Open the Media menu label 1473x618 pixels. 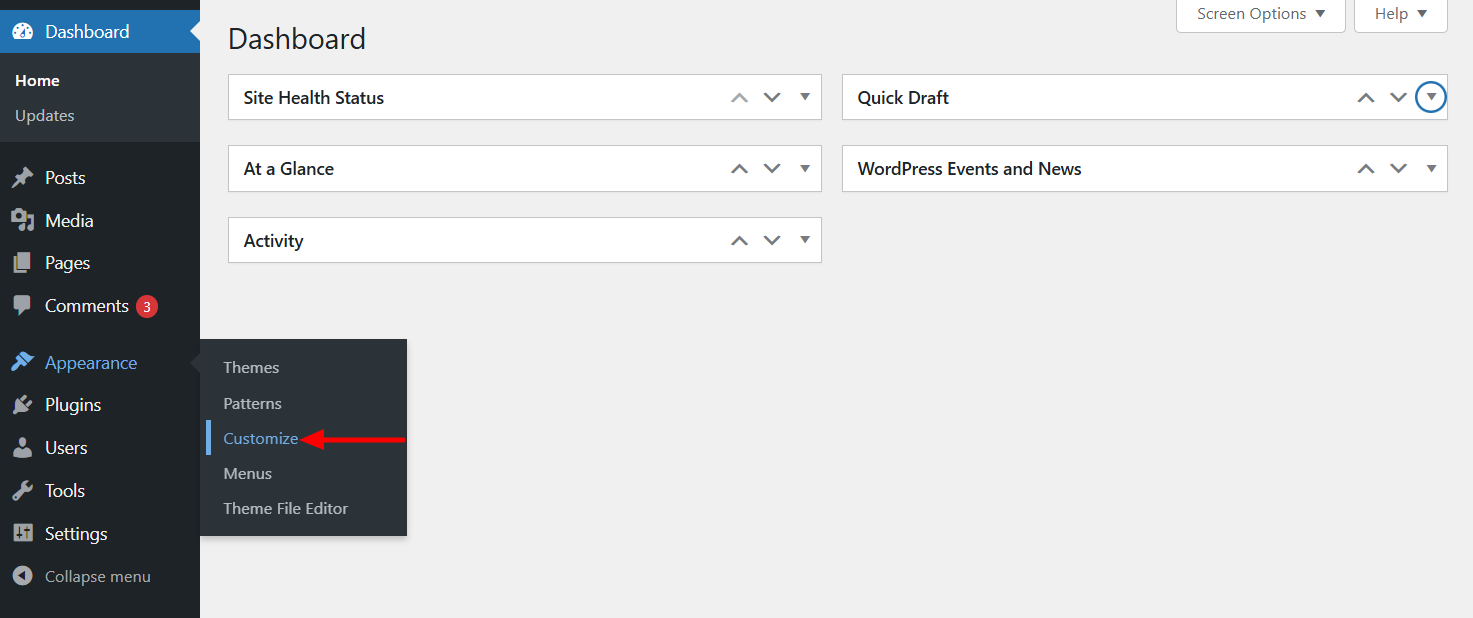pos(69,220)
